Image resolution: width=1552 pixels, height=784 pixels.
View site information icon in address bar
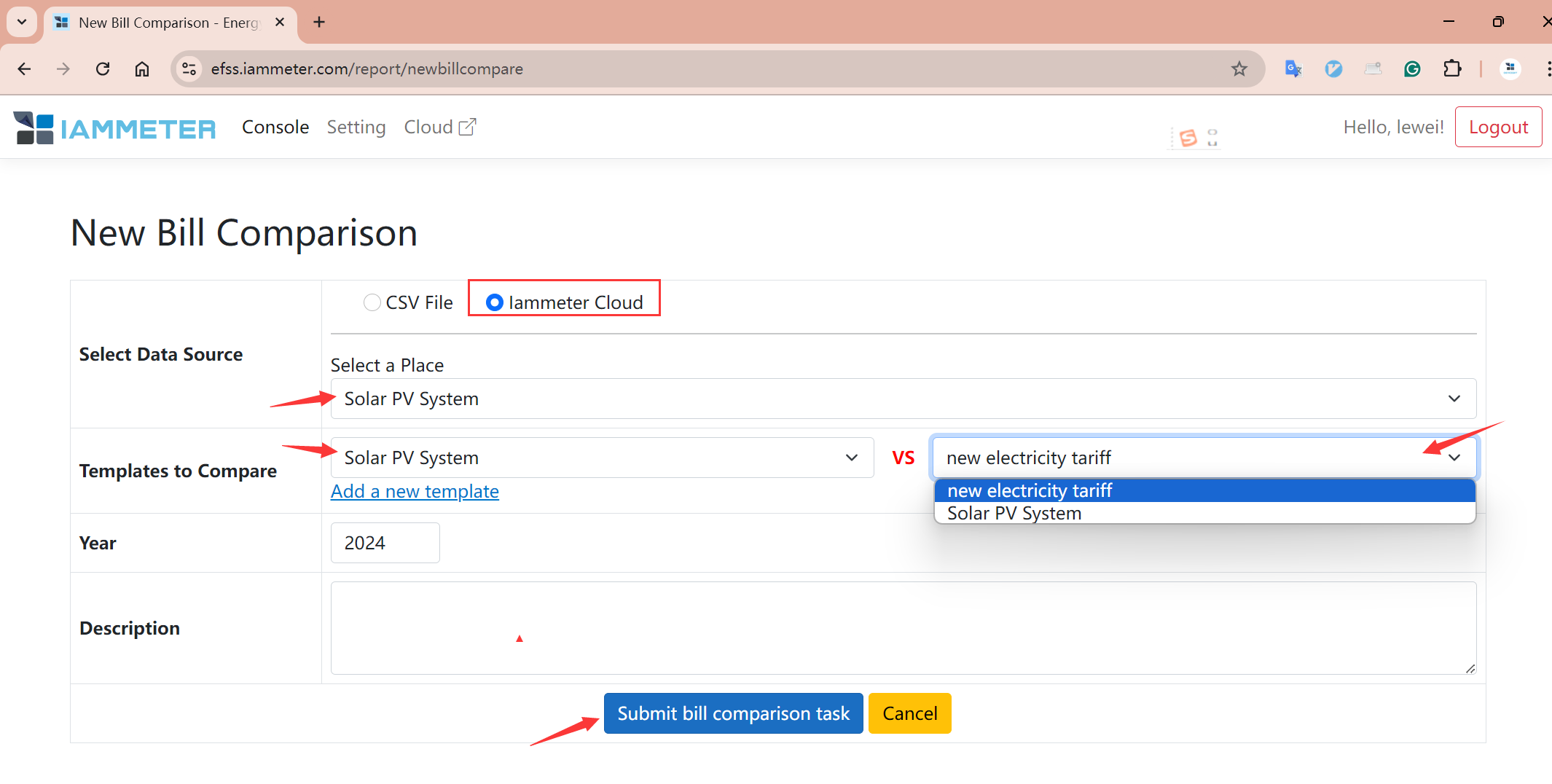(x=189, y=68)
